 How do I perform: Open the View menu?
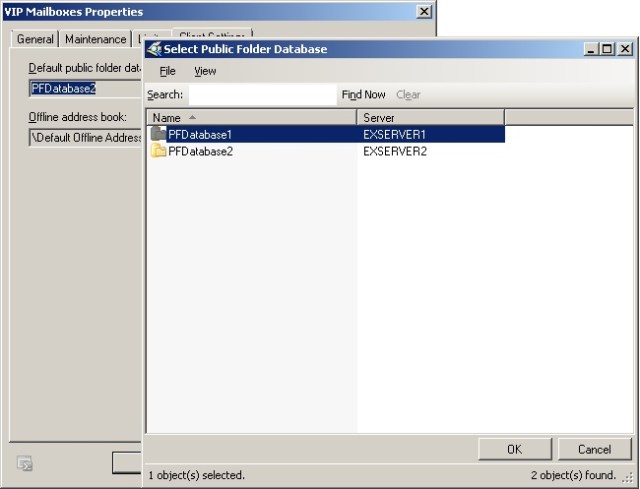coord(205,71)
